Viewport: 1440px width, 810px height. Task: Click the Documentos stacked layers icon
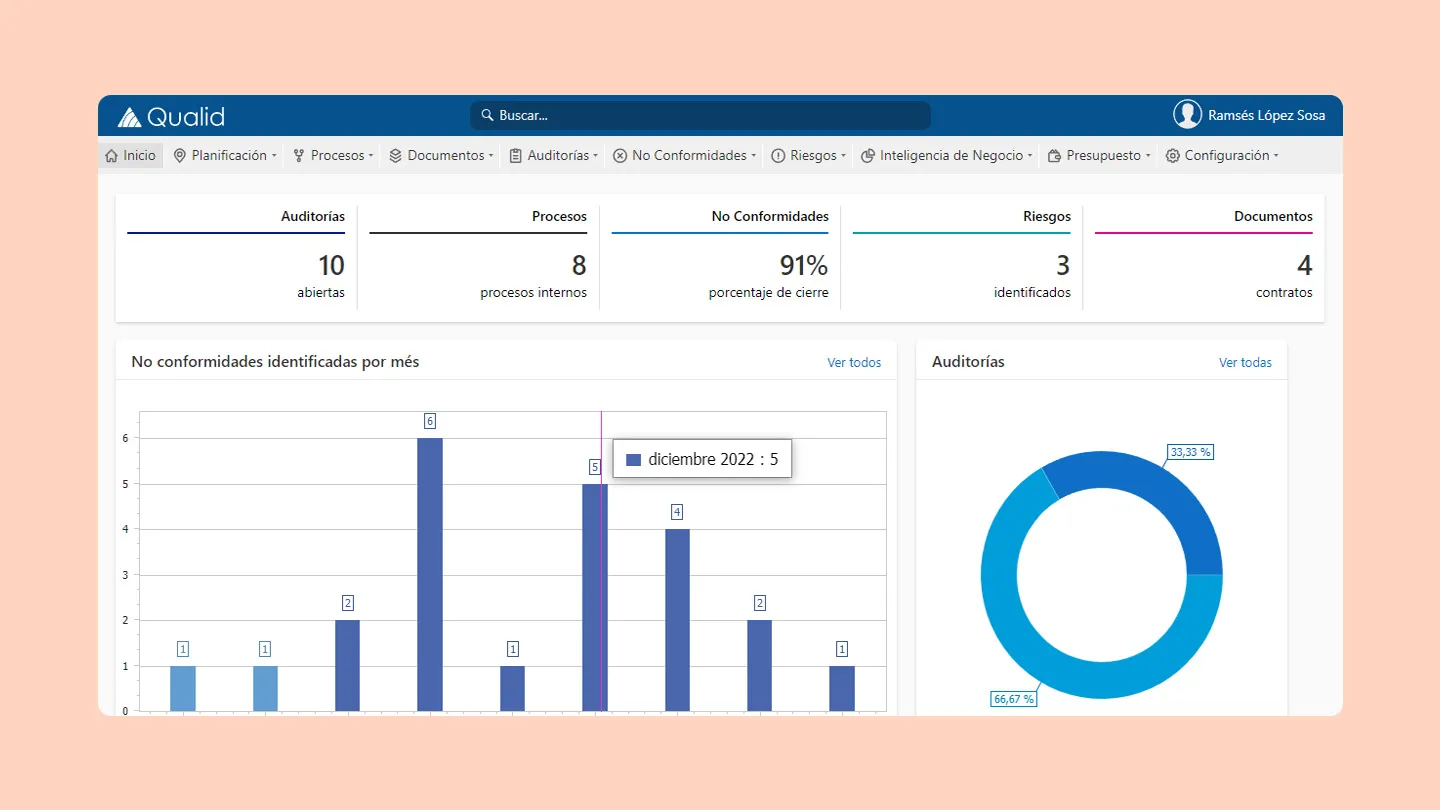pos(396,156)
